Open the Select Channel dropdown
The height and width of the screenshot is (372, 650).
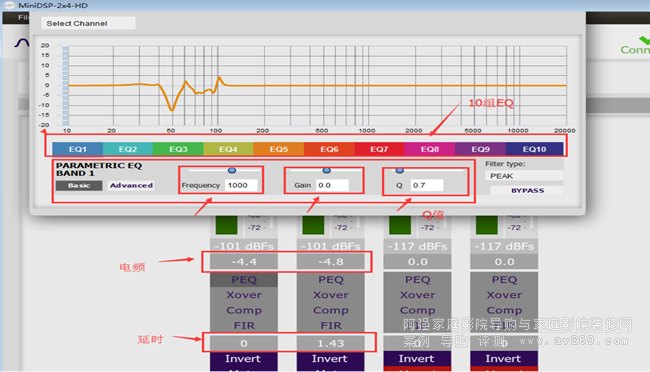[x=88, y=23]
